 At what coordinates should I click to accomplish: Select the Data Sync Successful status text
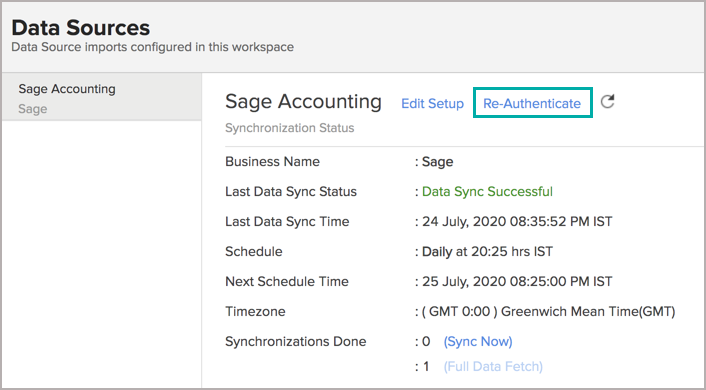click(487, 192)
